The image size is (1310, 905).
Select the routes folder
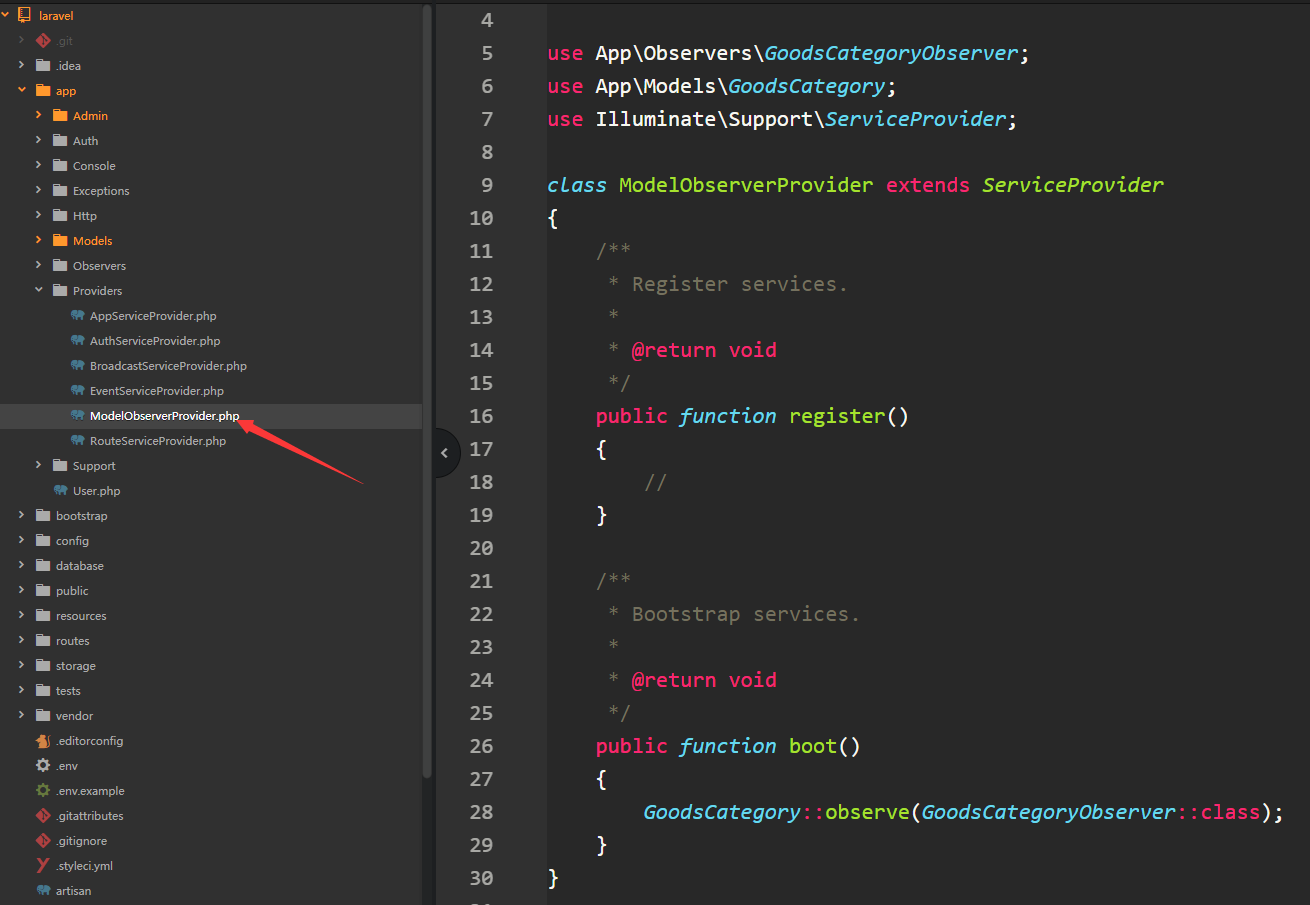73,641
